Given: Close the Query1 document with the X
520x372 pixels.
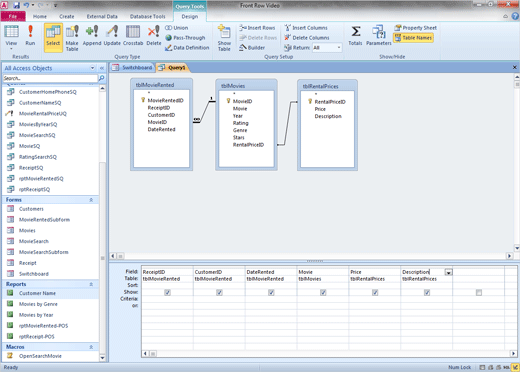Looking at the screenshot, I should click(x=515, y=67).
